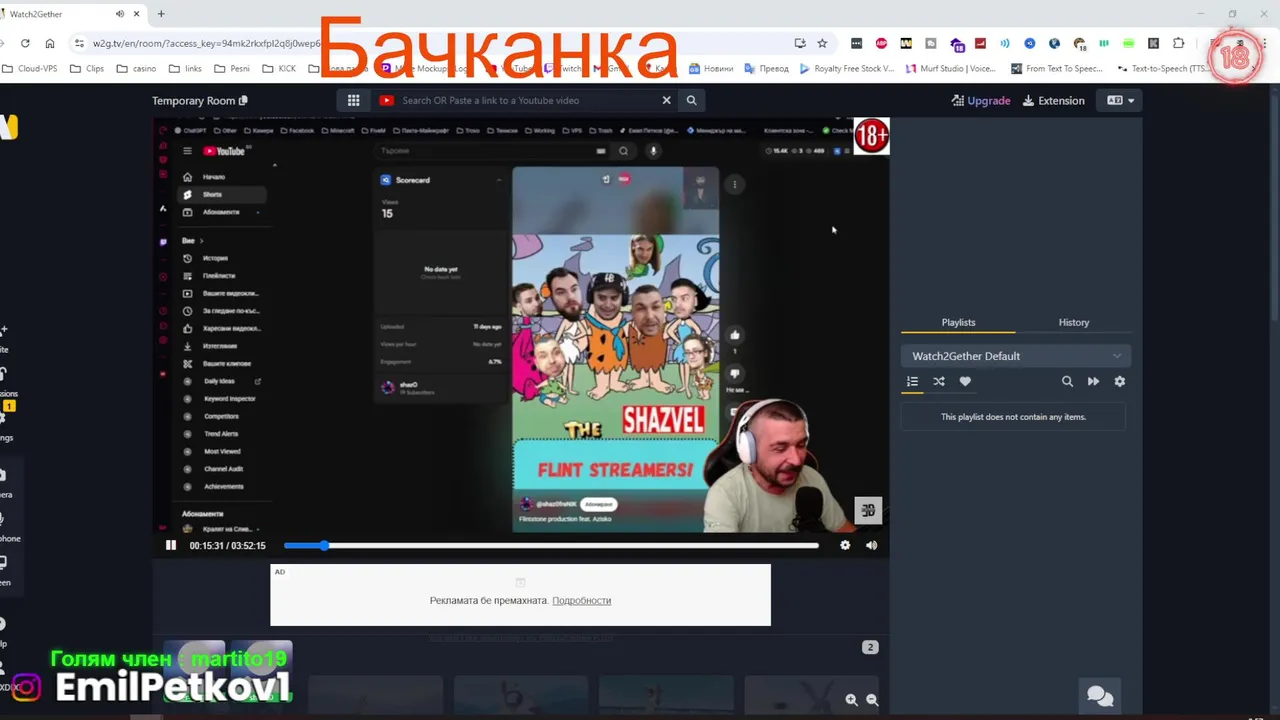Open the ad's Подробности link

pos(581,600)
